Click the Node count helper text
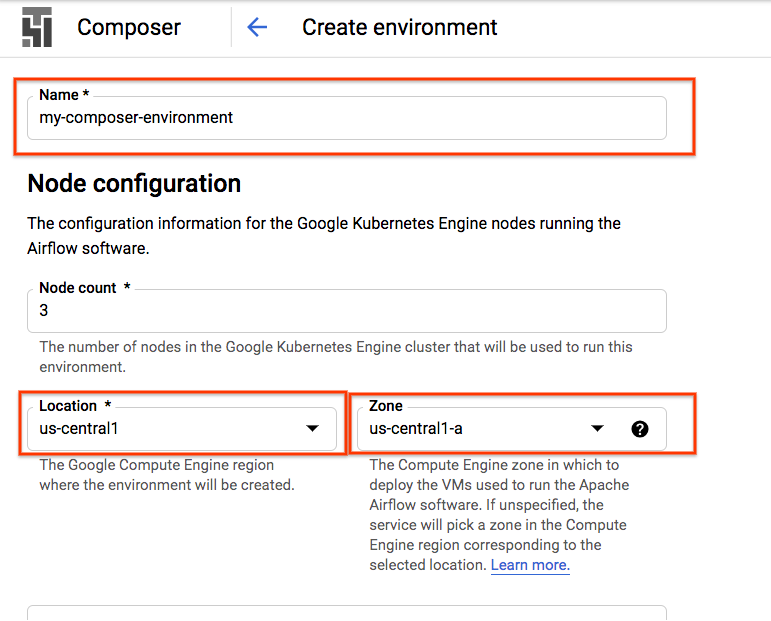Viewport: 771px width, 621px height. [x=335, y=356]
